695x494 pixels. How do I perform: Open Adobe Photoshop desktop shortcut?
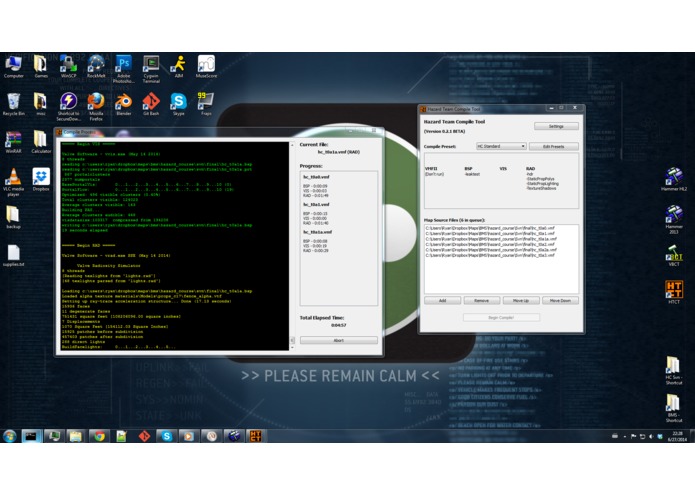point(124,69)
